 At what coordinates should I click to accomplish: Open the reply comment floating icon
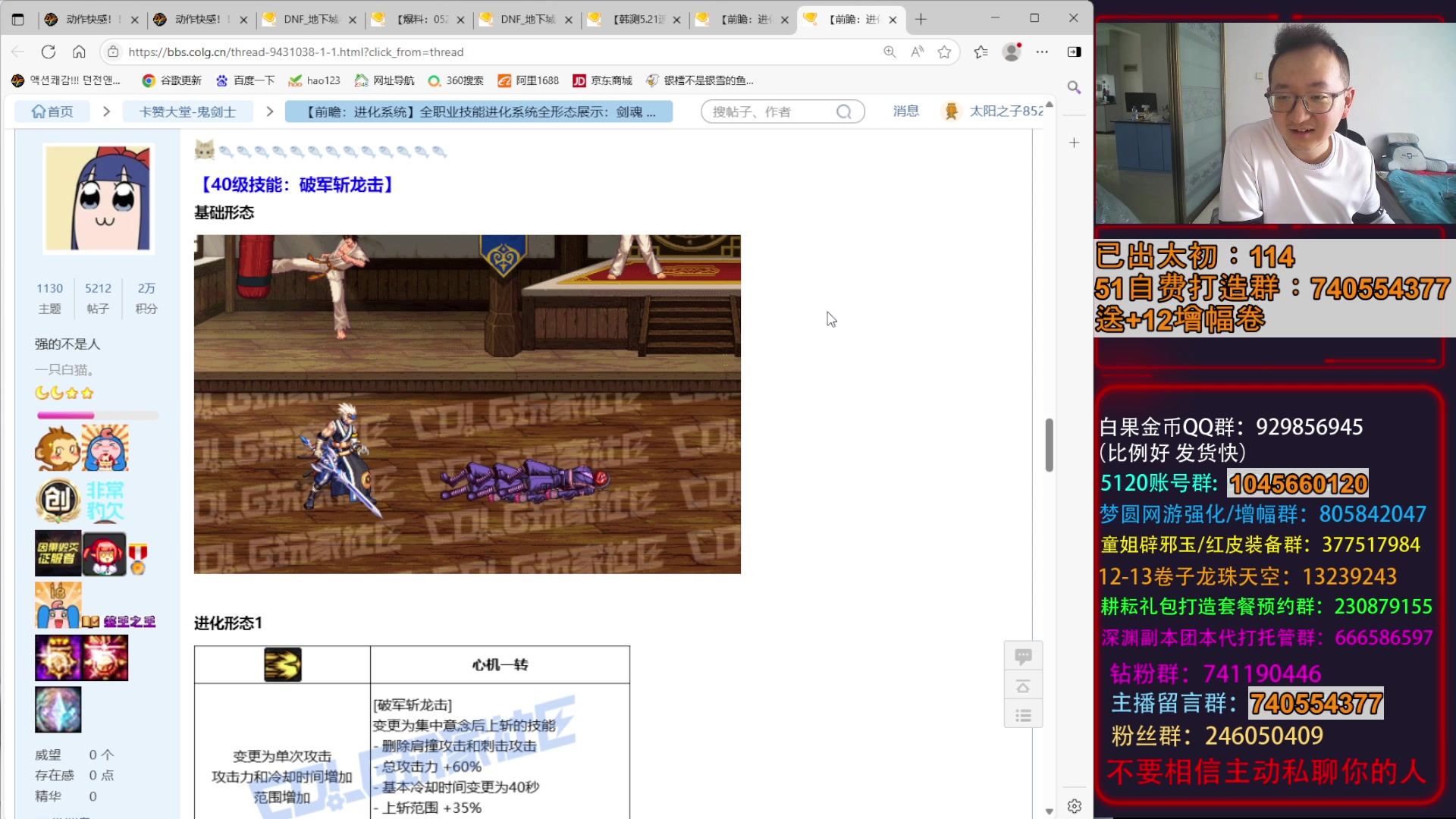(1023, 656)
